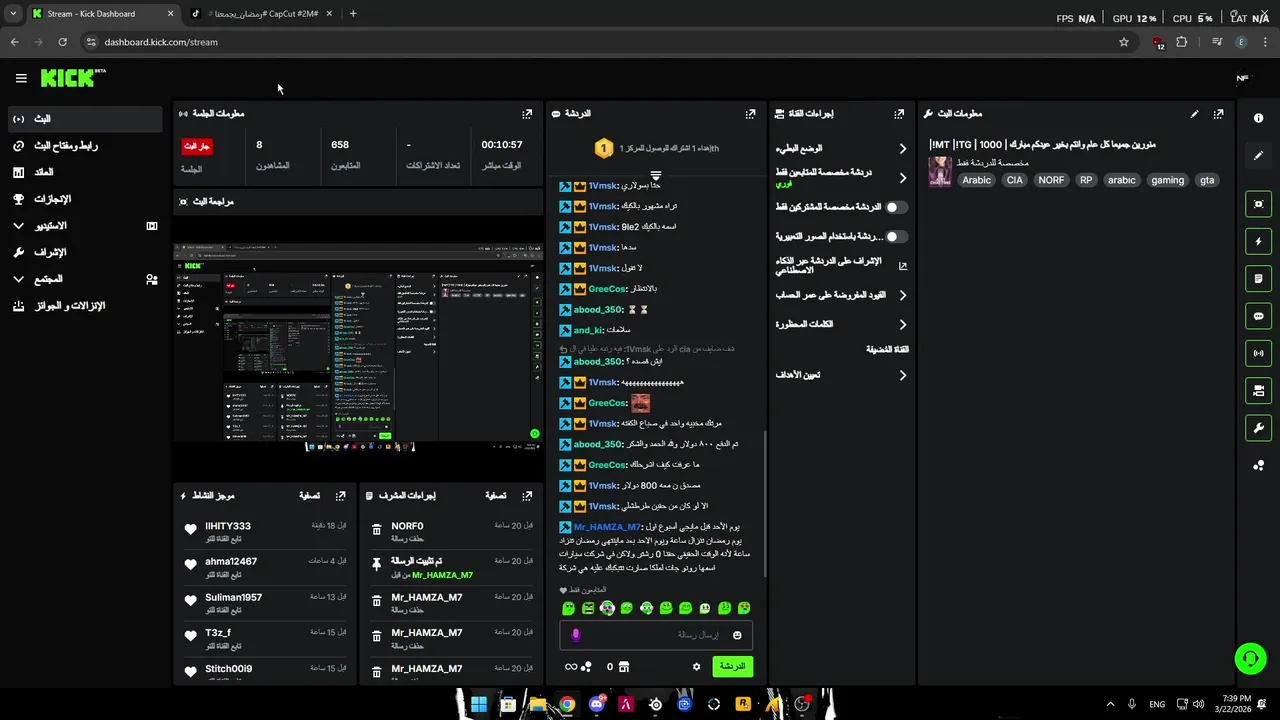Open the moderator actions filter

tap(495, 495)
